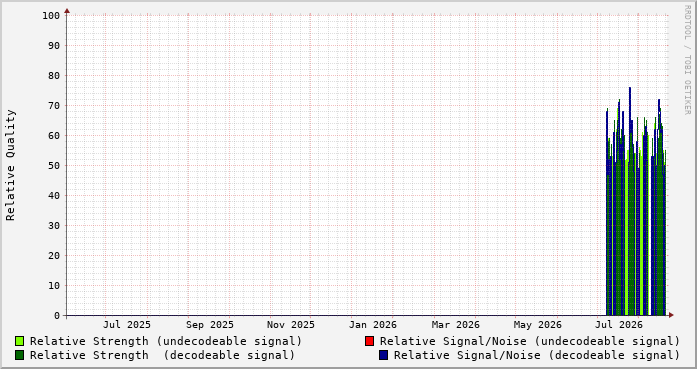Click the blue decodeable Signal/Noise swatch

tap(383, 355)
